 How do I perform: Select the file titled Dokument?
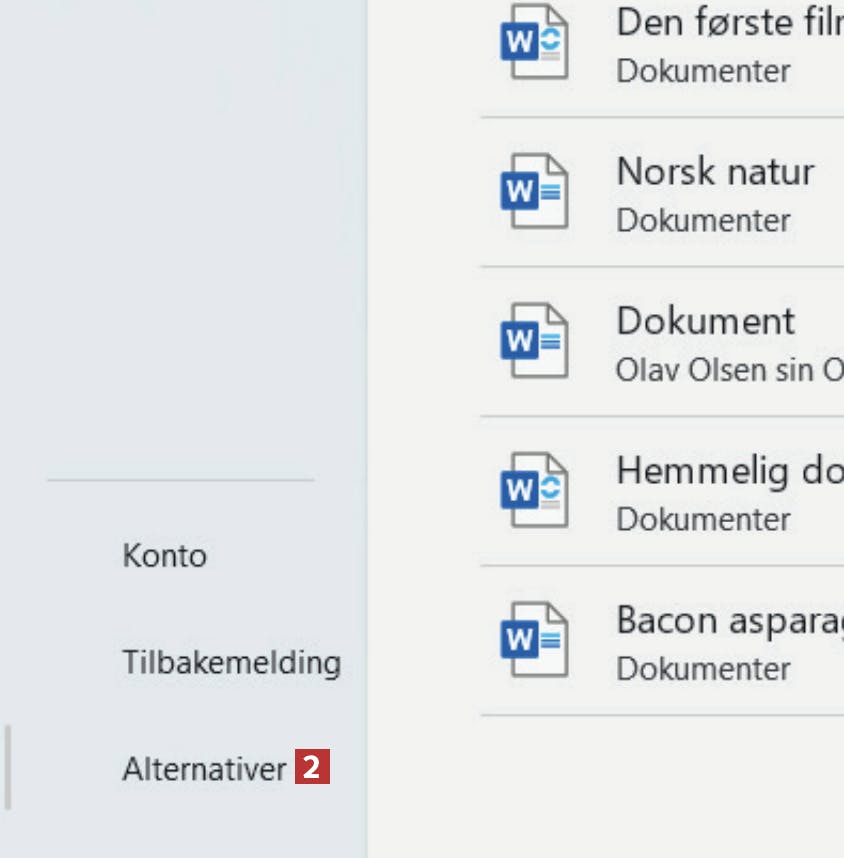706,321
